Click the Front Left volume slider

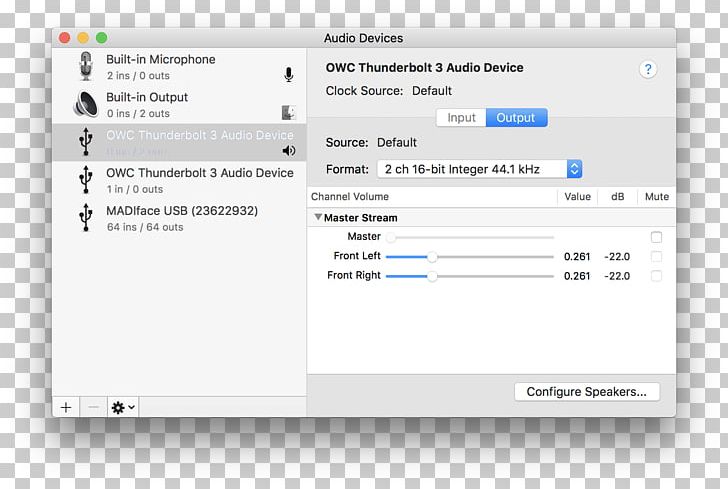click(470, 256)
